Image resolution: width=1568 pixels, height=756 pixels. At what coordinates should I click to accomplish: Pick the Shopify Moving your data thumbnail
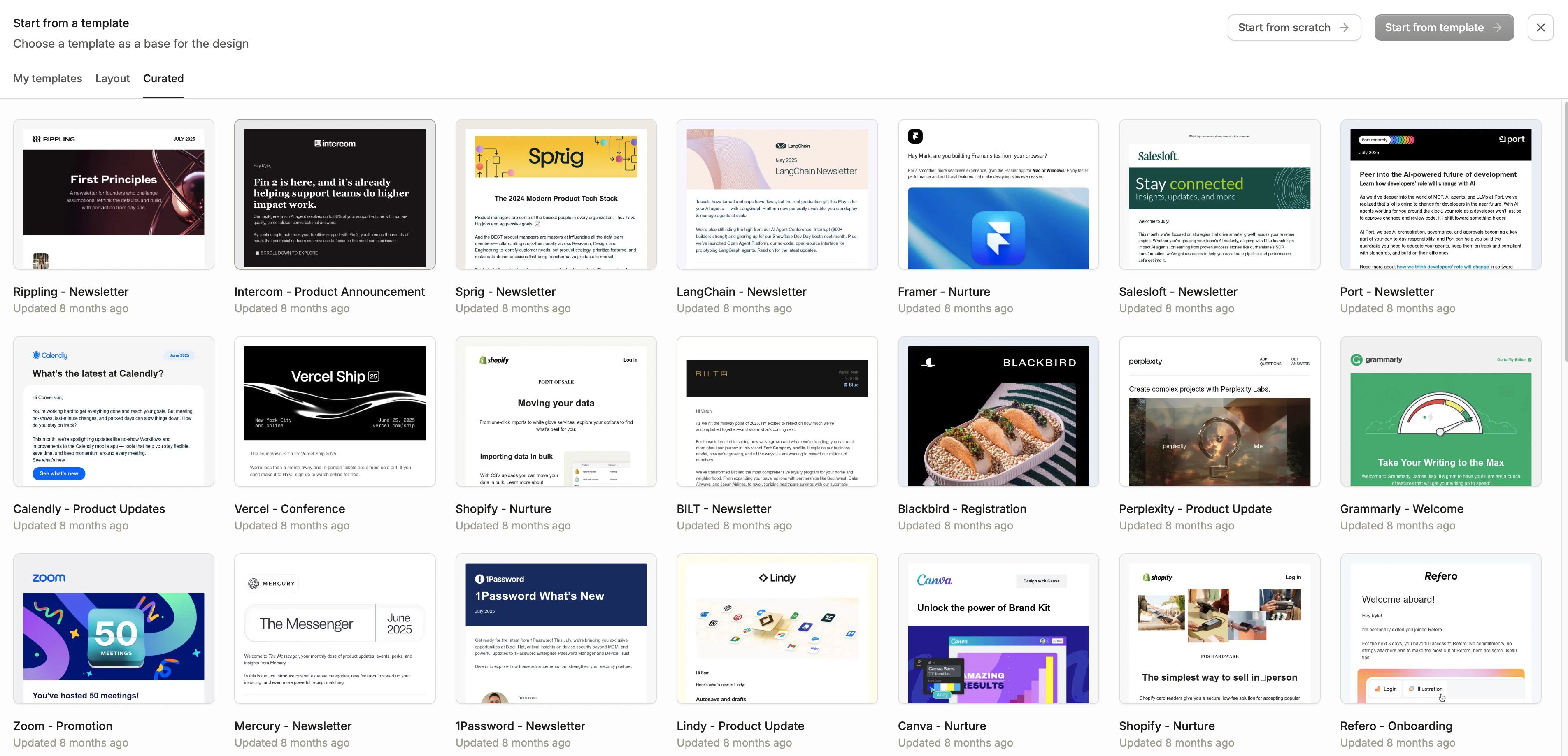tap(556, 411)
